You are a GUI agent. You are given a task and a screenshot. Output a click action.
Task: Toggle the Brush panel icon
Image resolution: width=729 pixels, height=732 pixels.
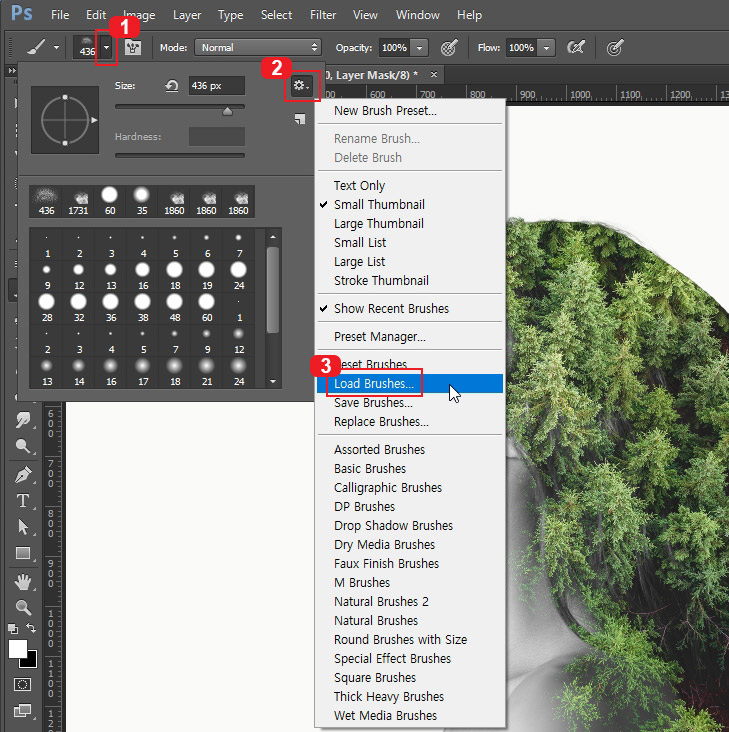point(133,47)
